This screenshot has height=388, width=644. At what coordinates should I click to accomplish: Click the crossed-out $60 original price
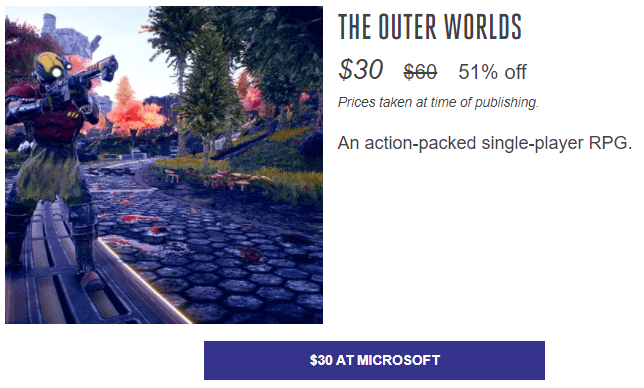pyautogui.click(x=420, y=72)
